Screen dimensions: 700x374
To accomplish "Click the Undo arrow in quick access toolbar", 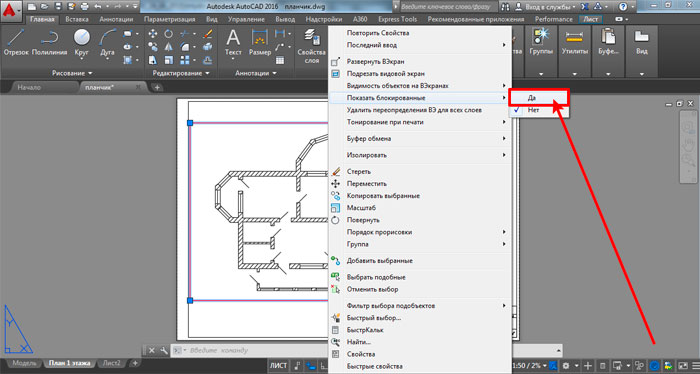I will pos(98,7).
